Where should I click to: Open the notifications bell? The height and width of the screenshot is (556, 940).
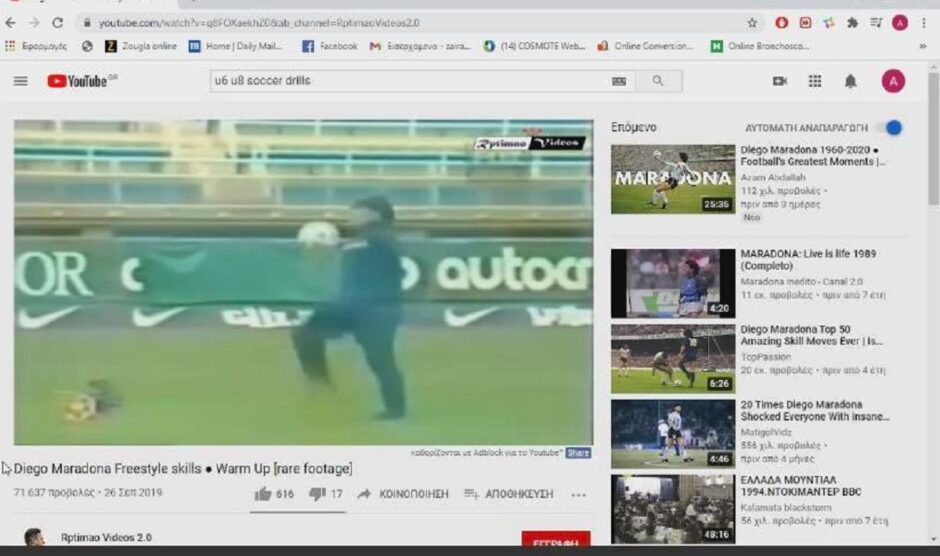(850, 81)
